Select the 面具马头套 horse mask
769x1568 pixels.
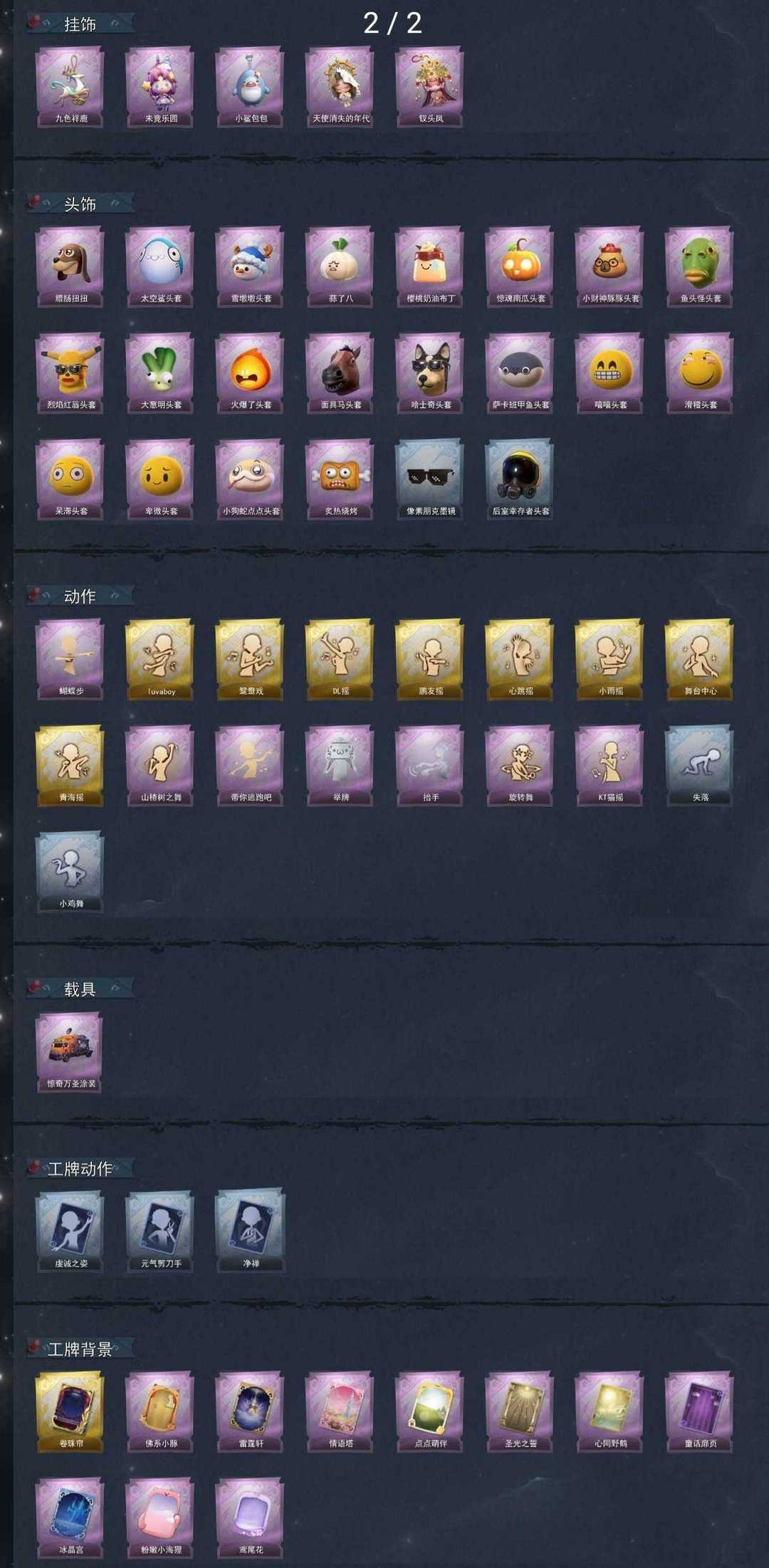340,373
